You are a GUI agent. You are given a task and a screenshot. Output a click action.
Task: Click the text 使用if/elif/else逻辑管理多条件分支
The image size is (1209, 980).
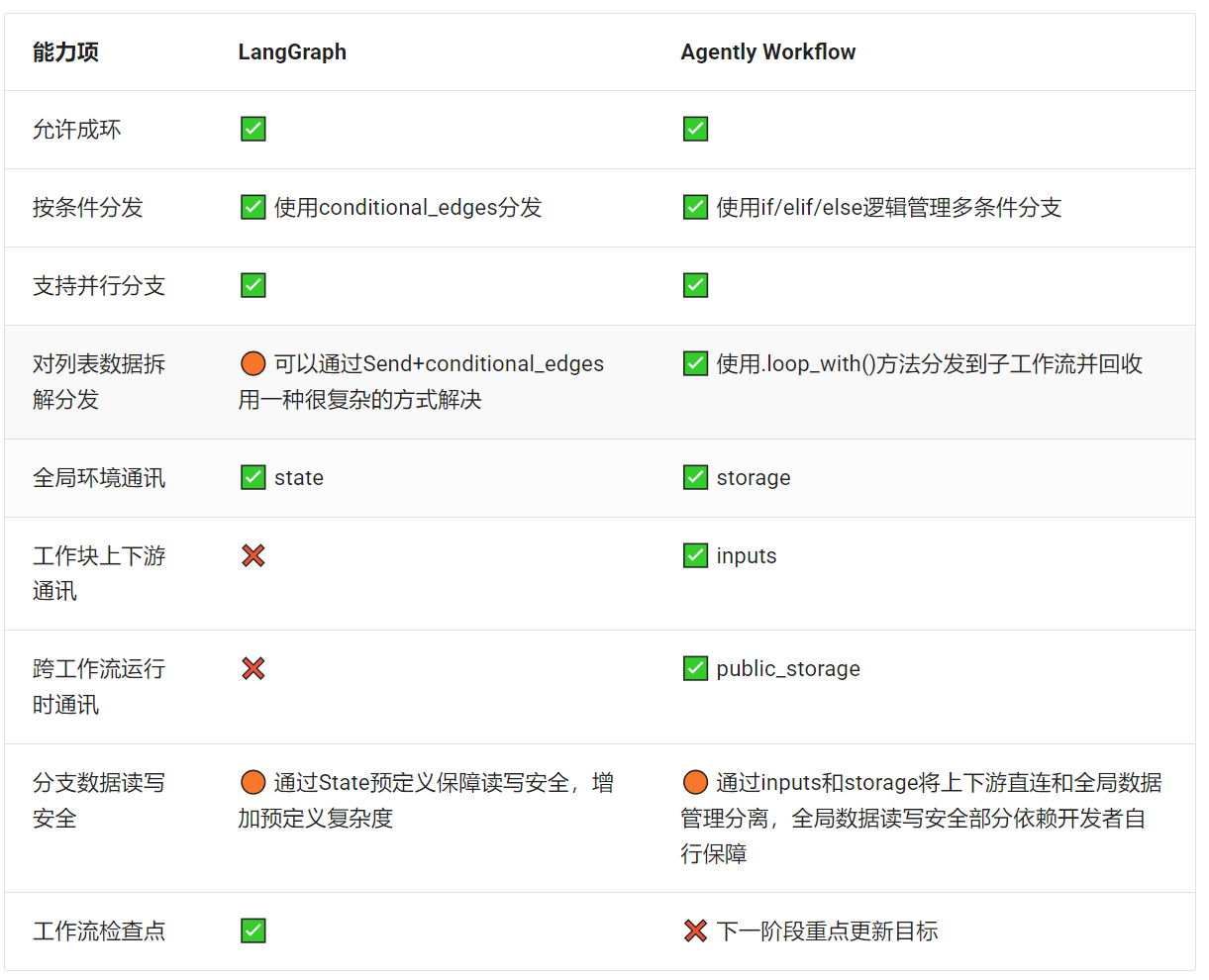pyautogui.click(x=889, y=208)
